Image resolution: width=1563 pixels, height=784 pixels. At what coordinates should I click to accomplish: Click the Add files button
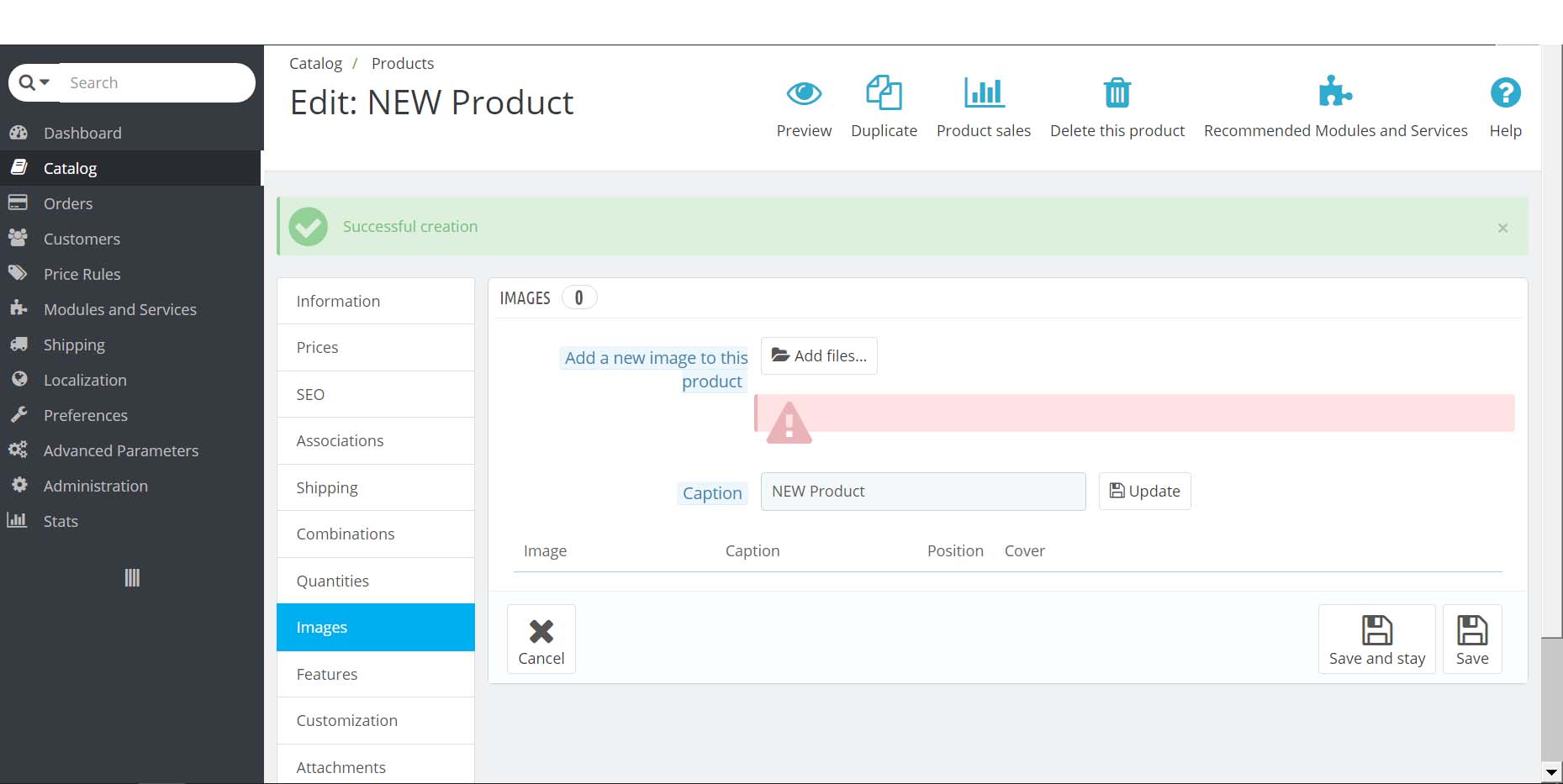[x=819, y=356]
